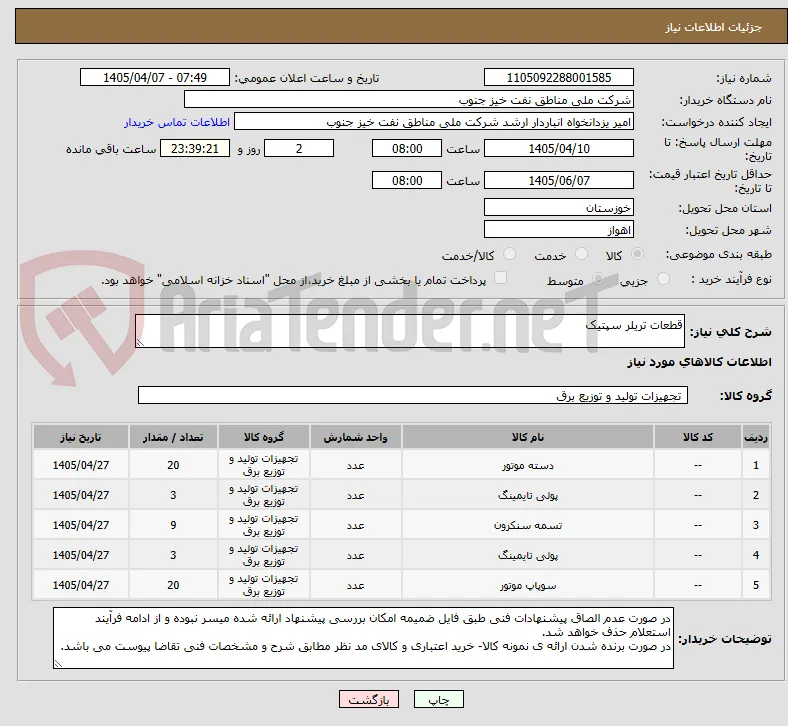Select the خدمت radio button
This screenshot has width=788, height=726.
pyautogui.click(x=581, y=254)
